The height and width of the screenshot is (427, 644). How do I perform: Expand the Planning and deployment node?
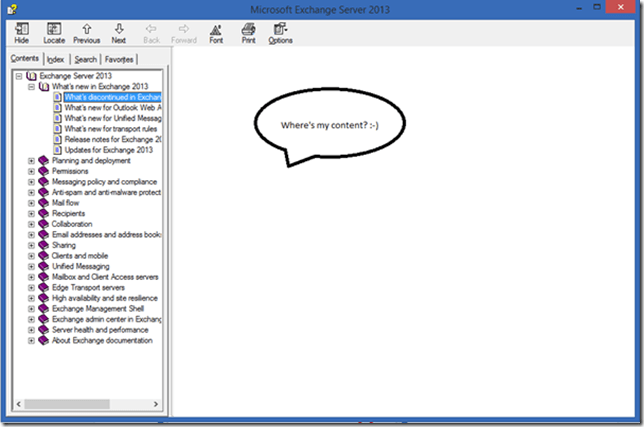click(x=31, y=160)
